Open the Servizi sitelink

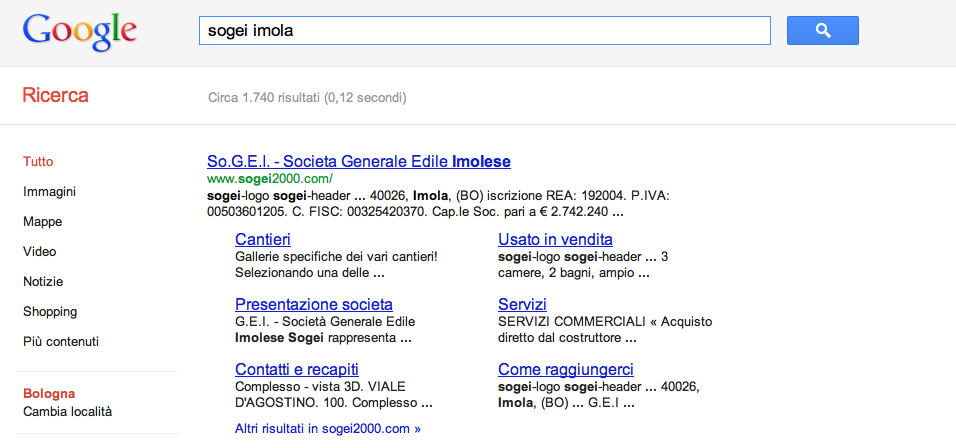coord(522,304)
